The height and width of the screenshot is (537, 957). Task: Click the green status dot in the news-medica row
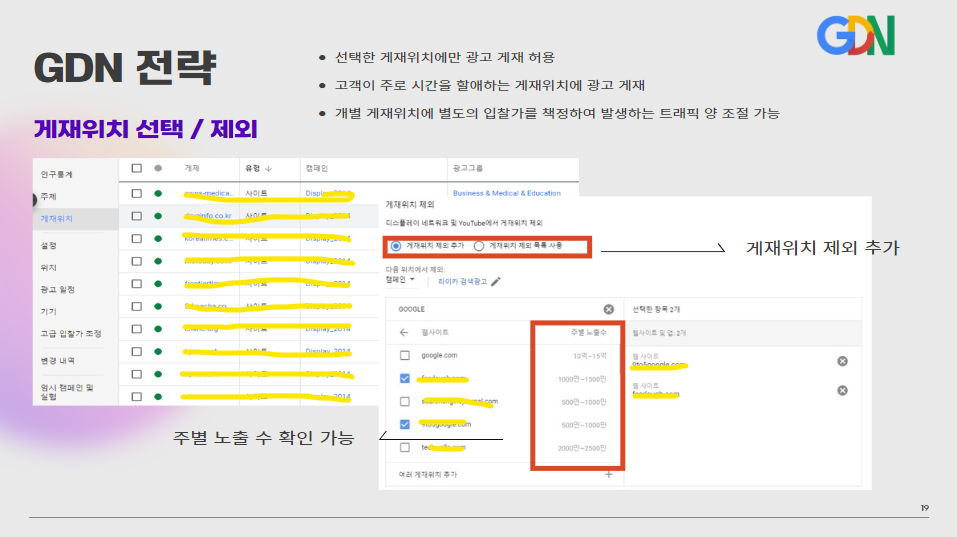coord(158,193)
